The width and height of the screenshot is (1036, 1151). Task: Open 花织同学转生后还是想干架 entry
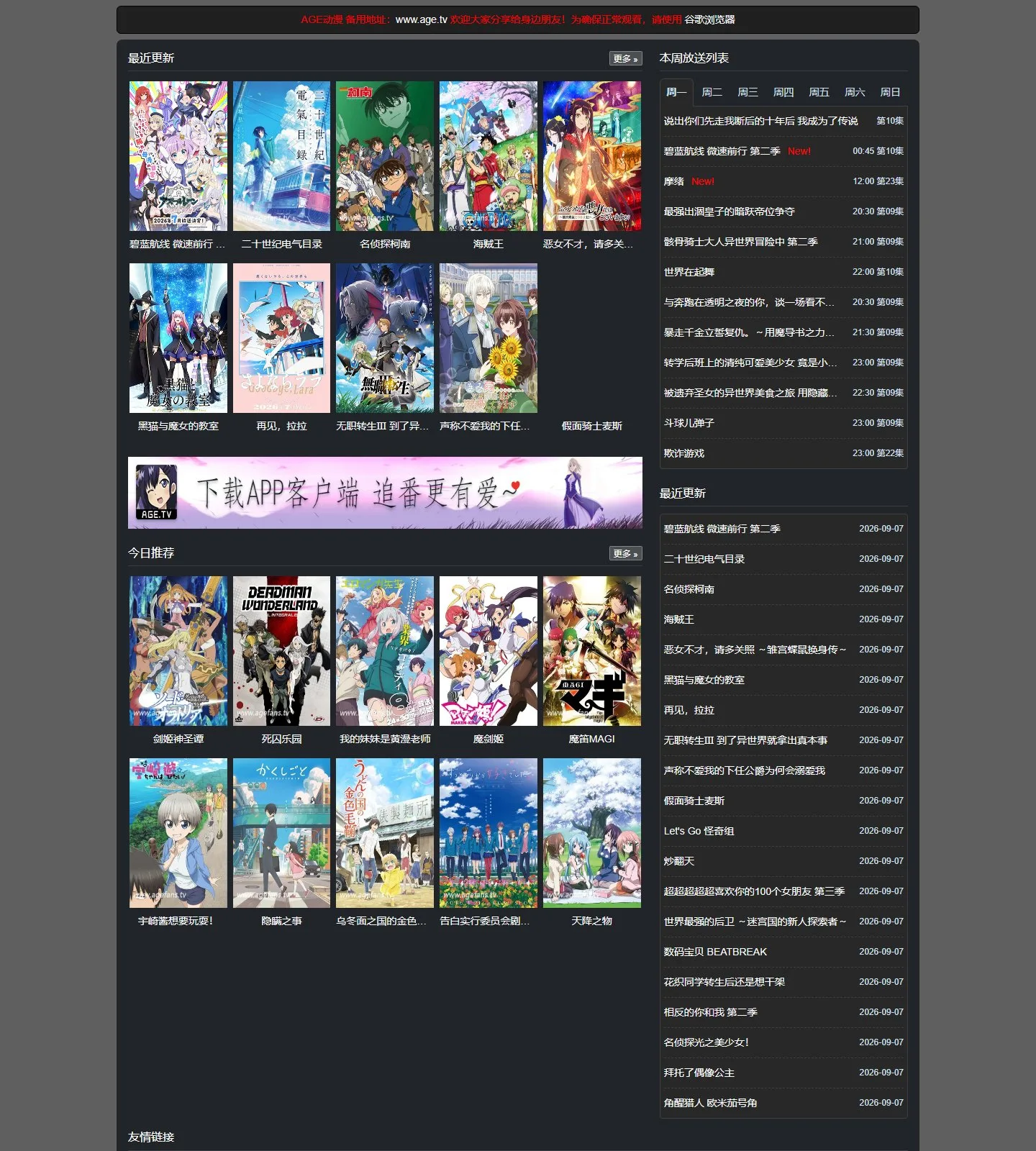724,982
